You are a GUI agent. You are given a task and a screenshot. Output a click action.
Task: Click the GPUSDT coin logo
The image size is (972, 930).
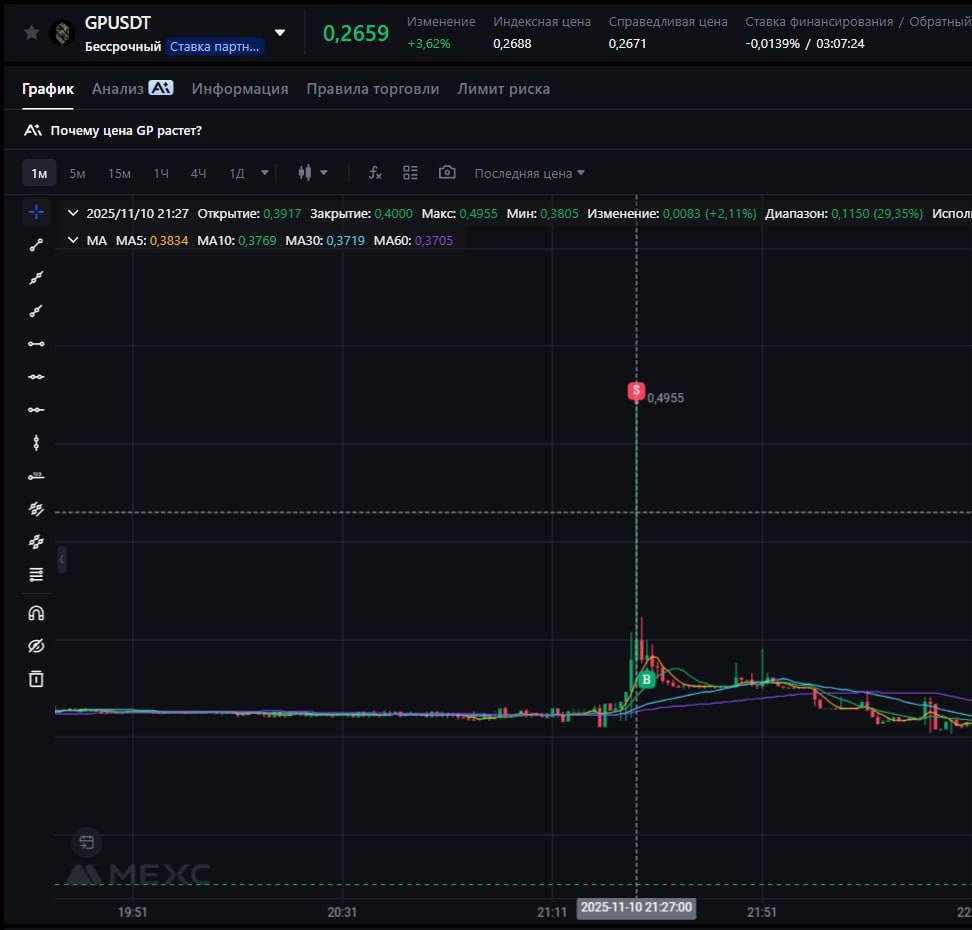tap(62, 32)
